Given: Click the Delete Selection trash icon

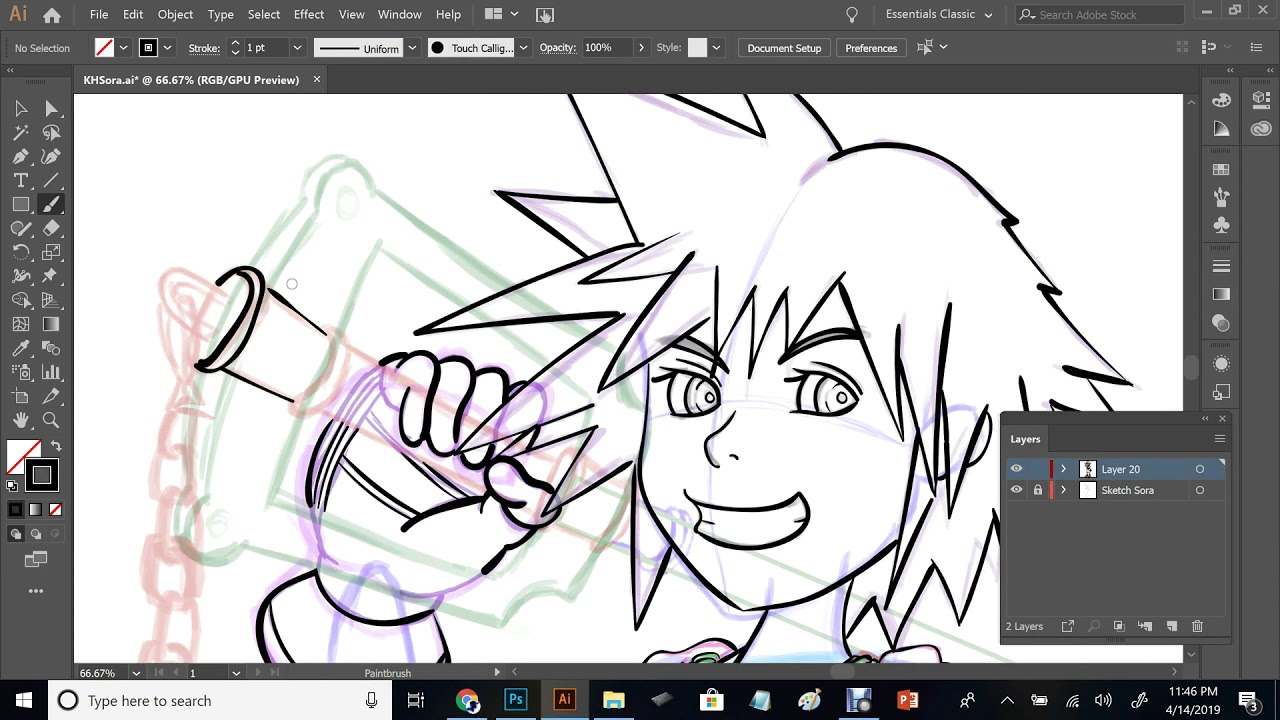Looking at the screenshot, I should [x=1197, y=626].
